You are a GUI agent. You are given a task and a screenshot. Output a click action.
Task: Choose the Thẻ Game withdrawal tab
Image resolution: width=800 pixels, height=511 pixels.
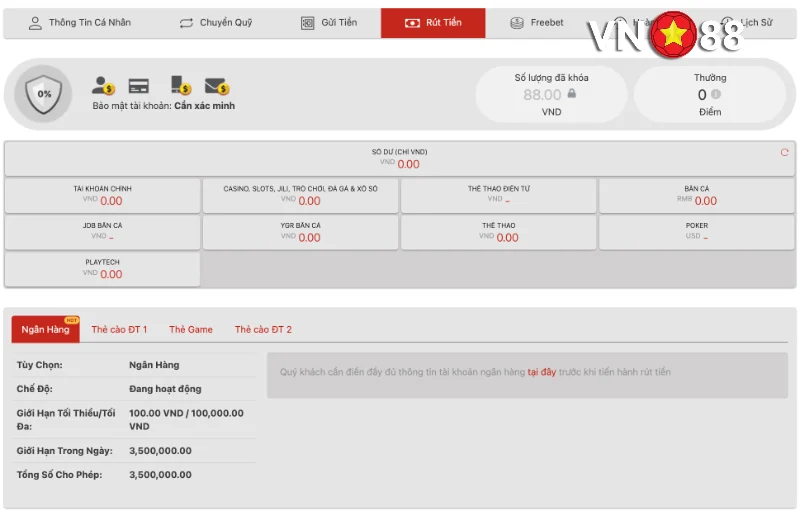191,329
